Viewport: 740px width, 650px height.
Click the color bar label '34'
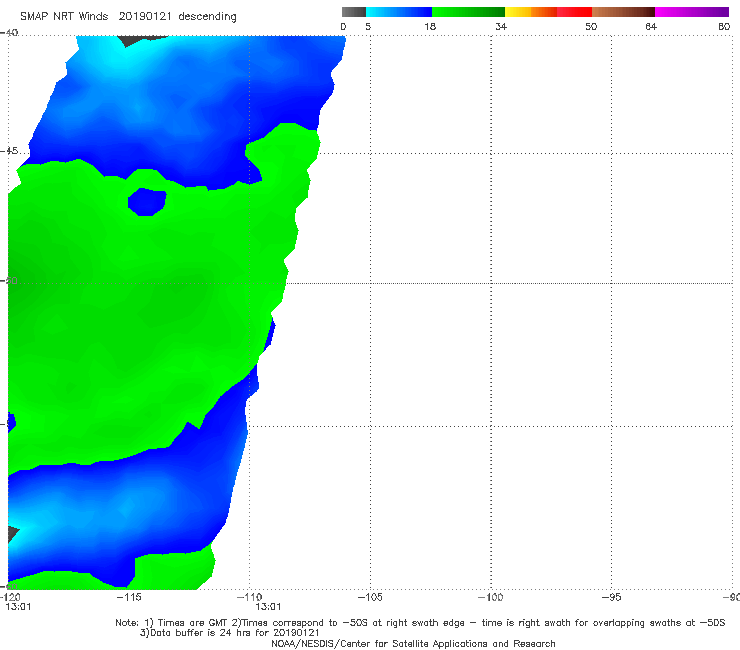point(501,26)
